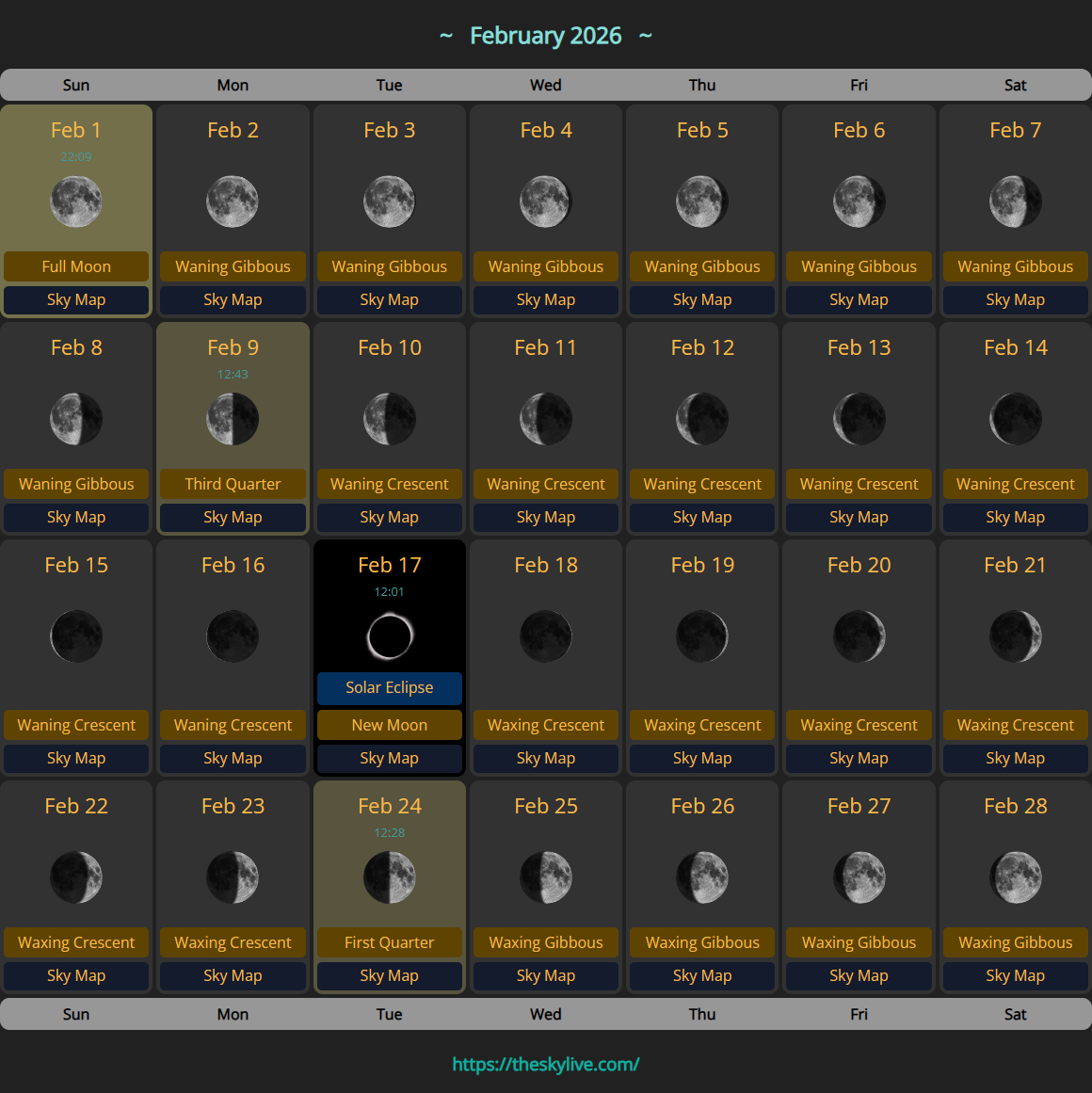1092x1093 pixels.
Task: Click the Waning Gibbous moon image on Feb 4
Action: coord(546,201)
